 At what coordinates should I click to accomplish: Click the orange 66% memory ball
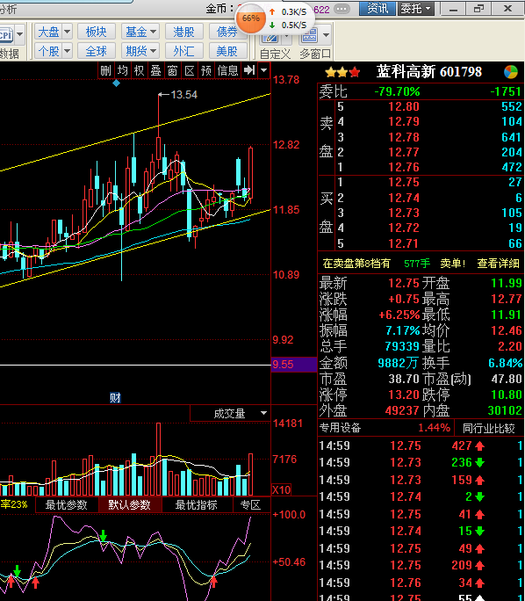251,18
